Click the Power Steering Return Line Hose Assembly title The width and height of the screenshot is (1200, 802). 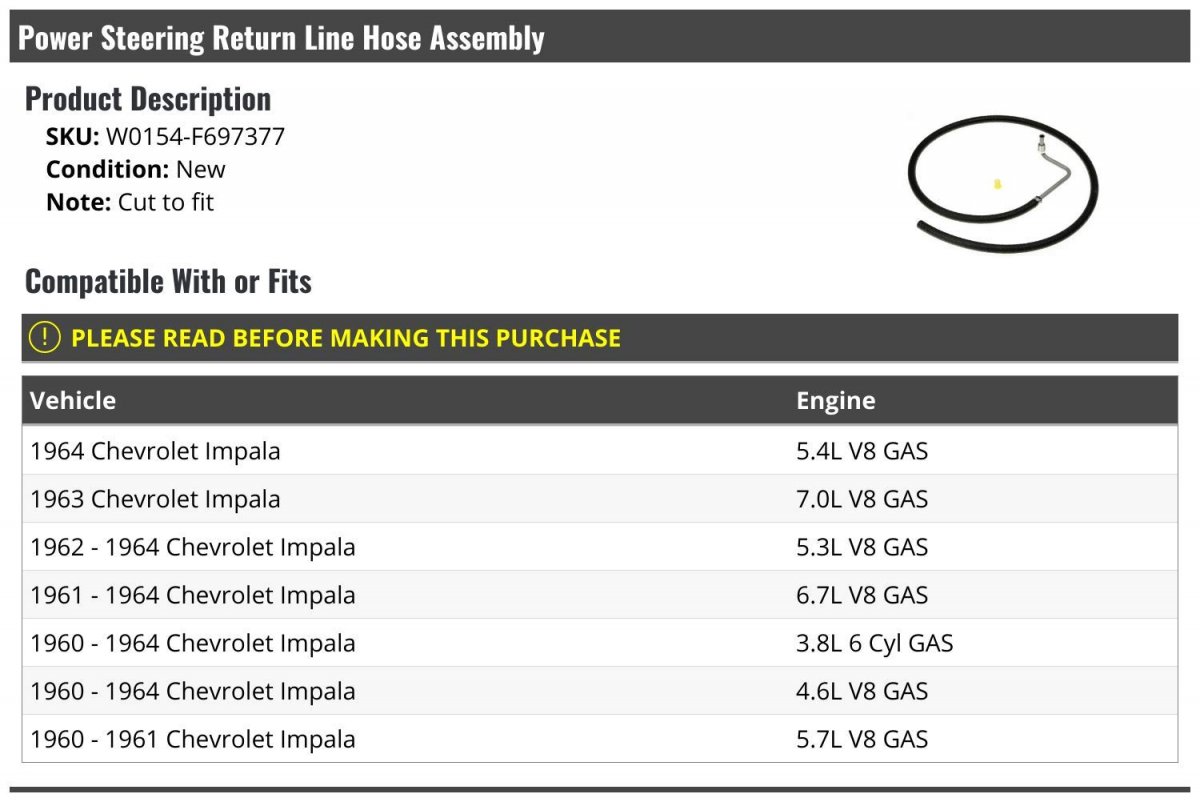[x=282, y=38]
